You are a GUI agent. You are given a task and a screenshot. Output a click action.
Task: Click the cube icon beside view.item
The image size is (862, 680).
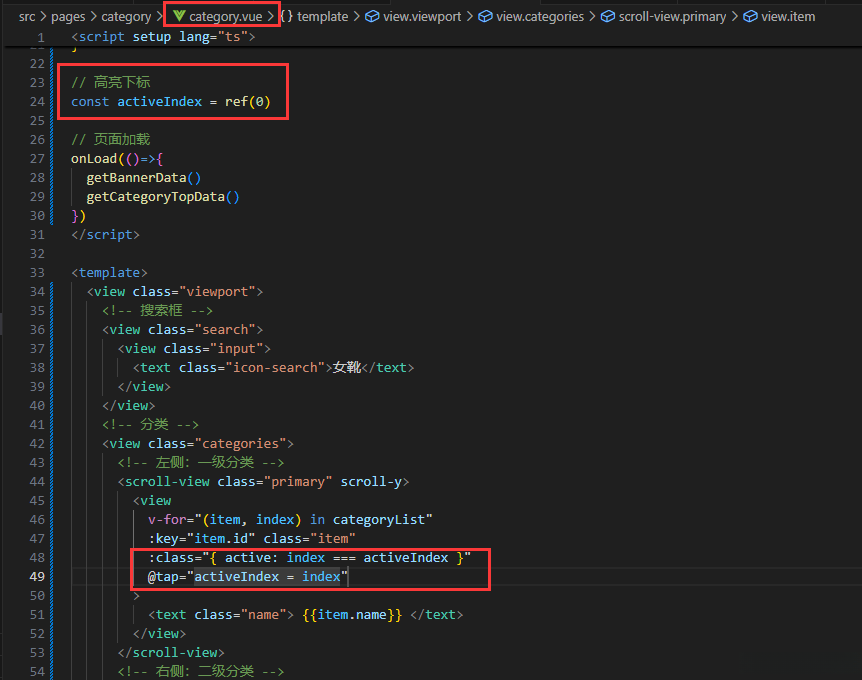[750, 16]
